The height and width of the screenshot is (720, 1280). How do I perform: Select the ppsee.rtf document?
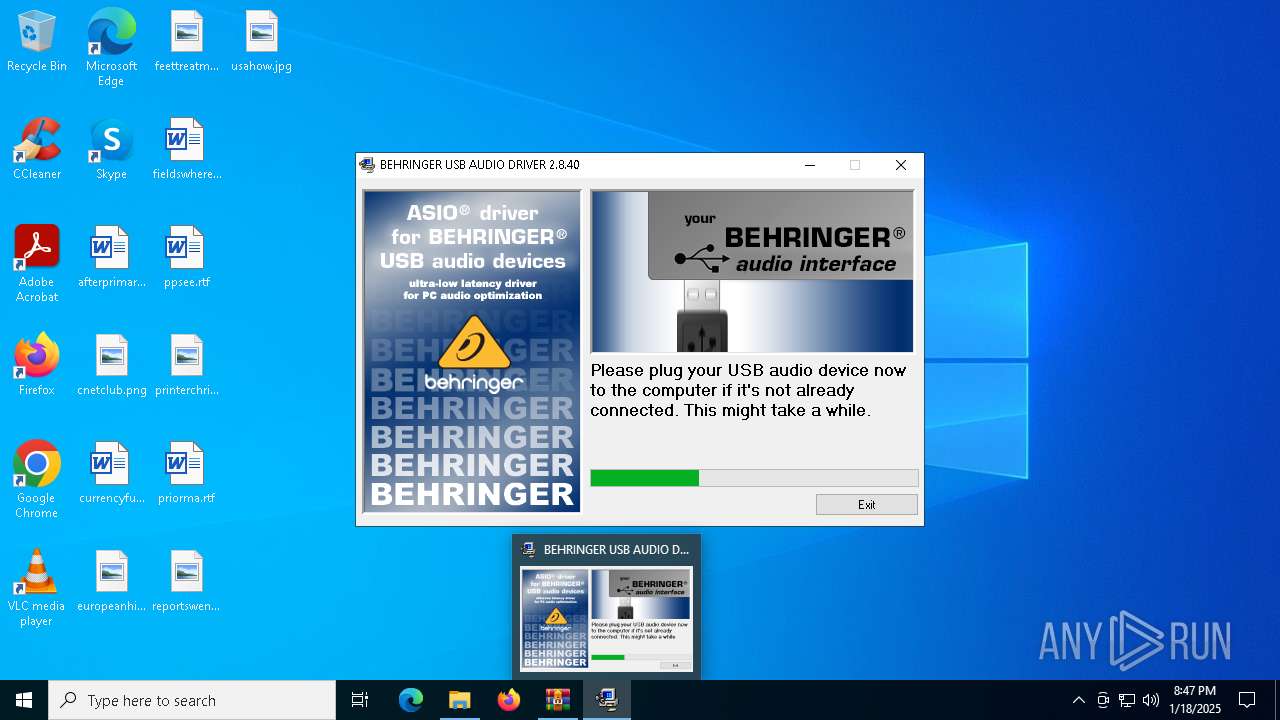(x=186, y=258)
